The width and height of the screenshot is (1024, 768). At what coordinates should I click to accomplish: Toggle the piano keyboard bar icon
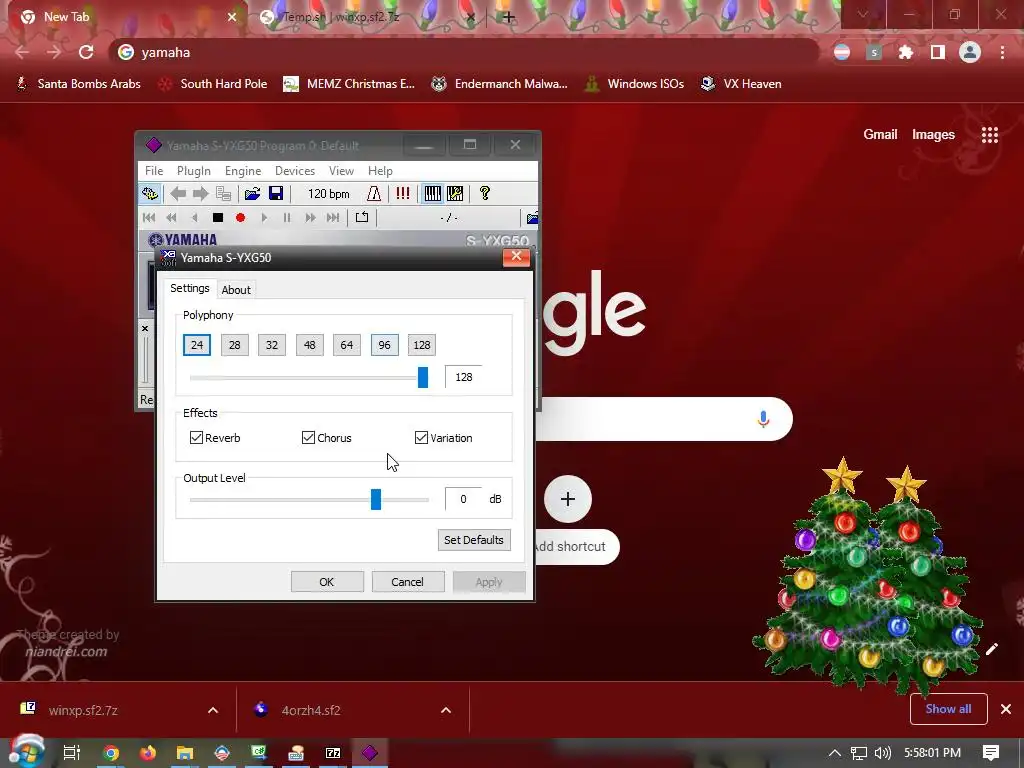(432, 194)
